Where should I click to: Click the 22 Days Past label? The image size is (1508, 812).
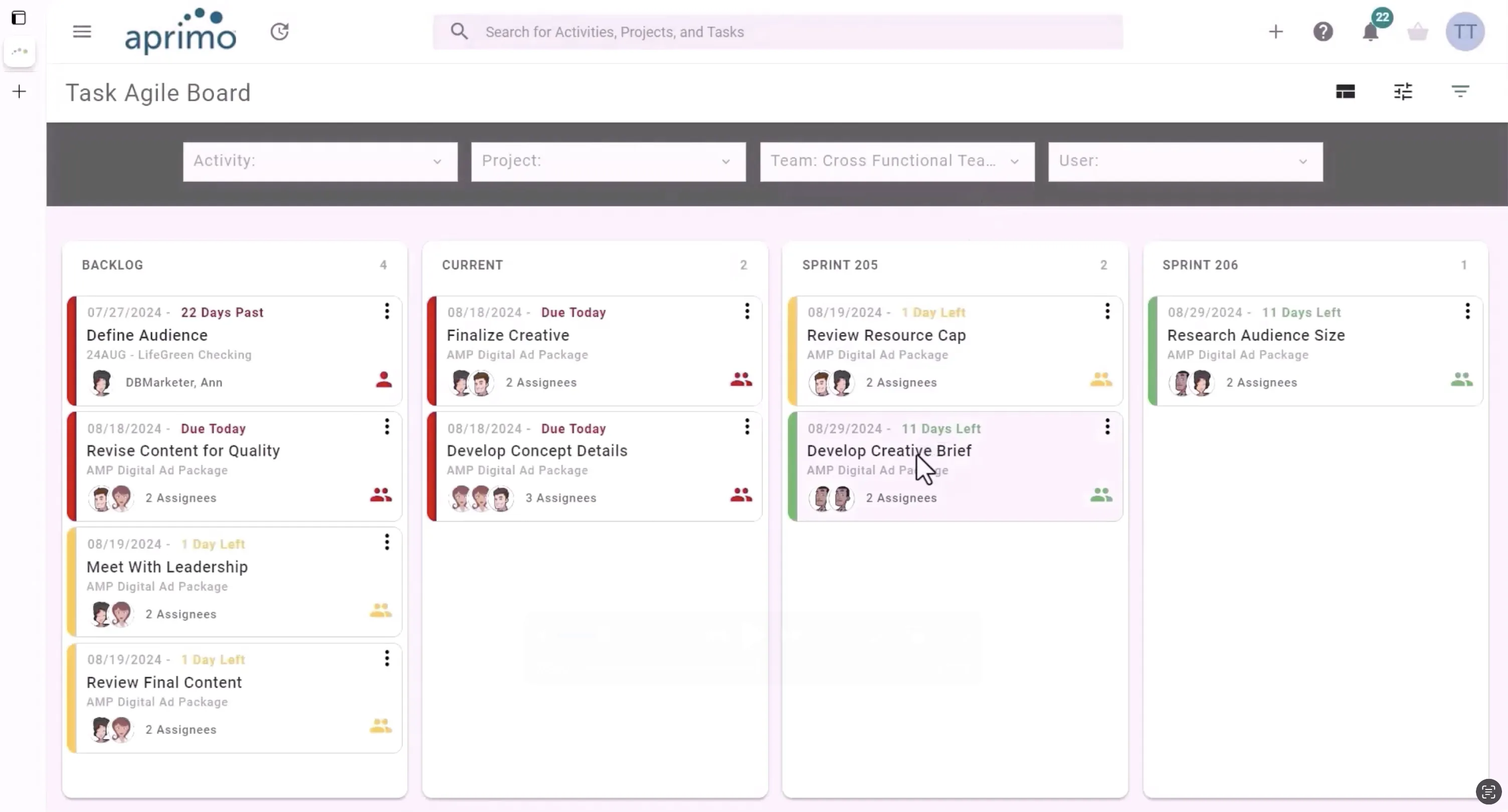tap(223, 313)
